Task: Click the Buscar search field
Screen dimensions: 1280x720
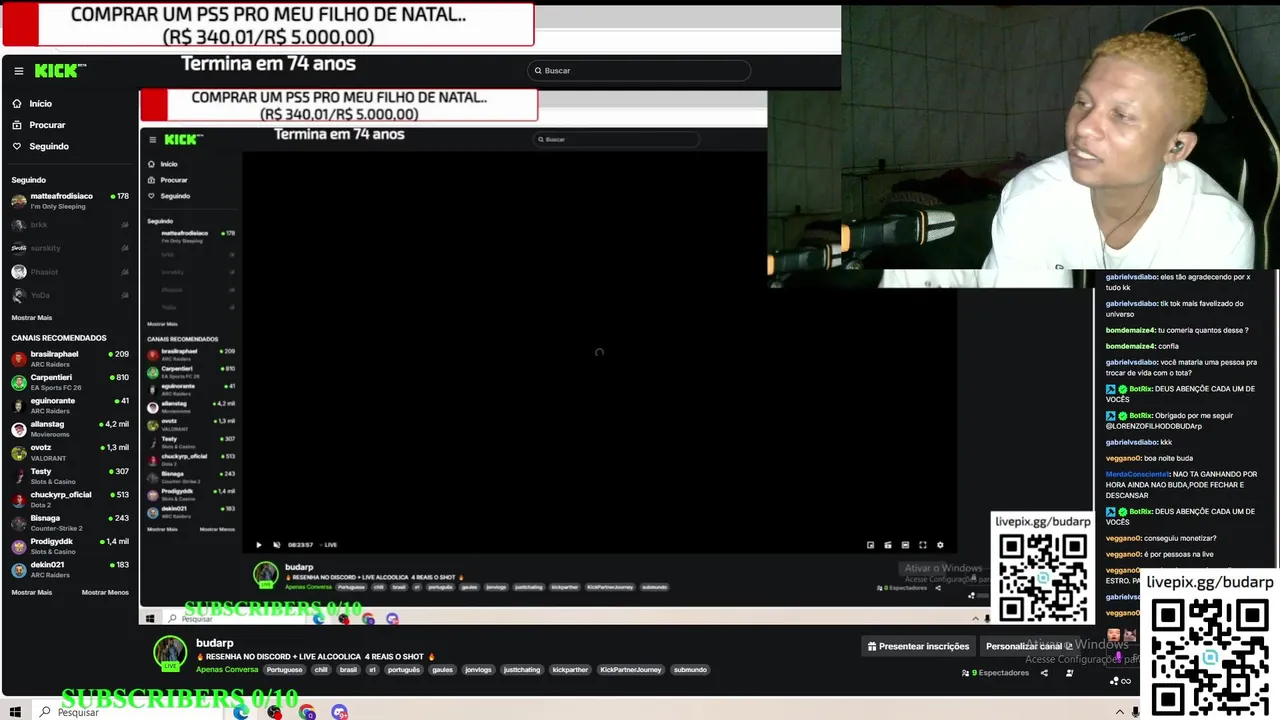Action: (639, 71)
